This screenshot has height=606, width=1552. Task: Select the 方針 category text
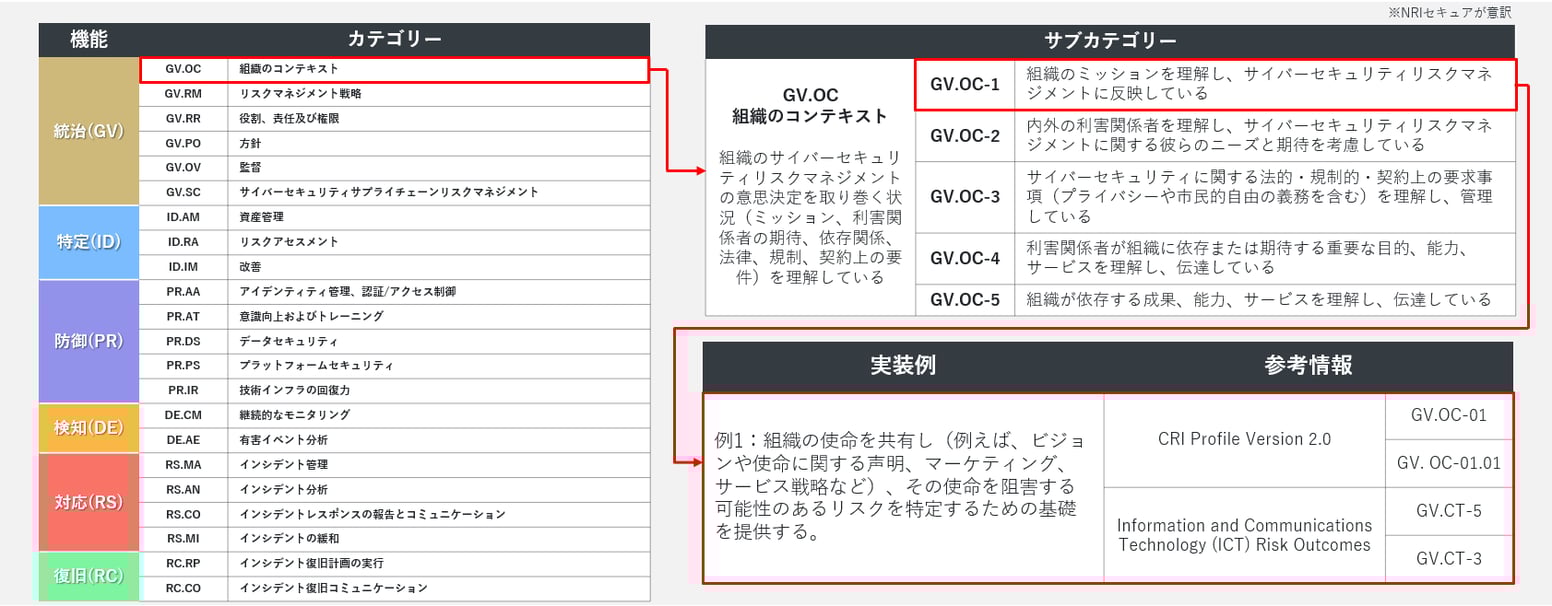click(x=250, y=143)
